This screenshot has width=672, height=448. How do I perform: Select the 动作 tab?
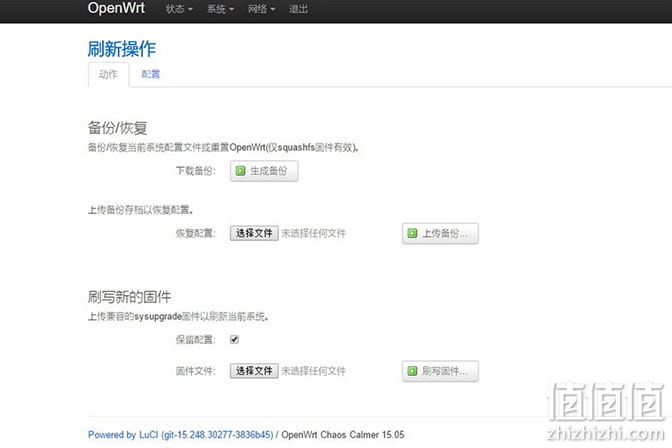pos(108,75)
